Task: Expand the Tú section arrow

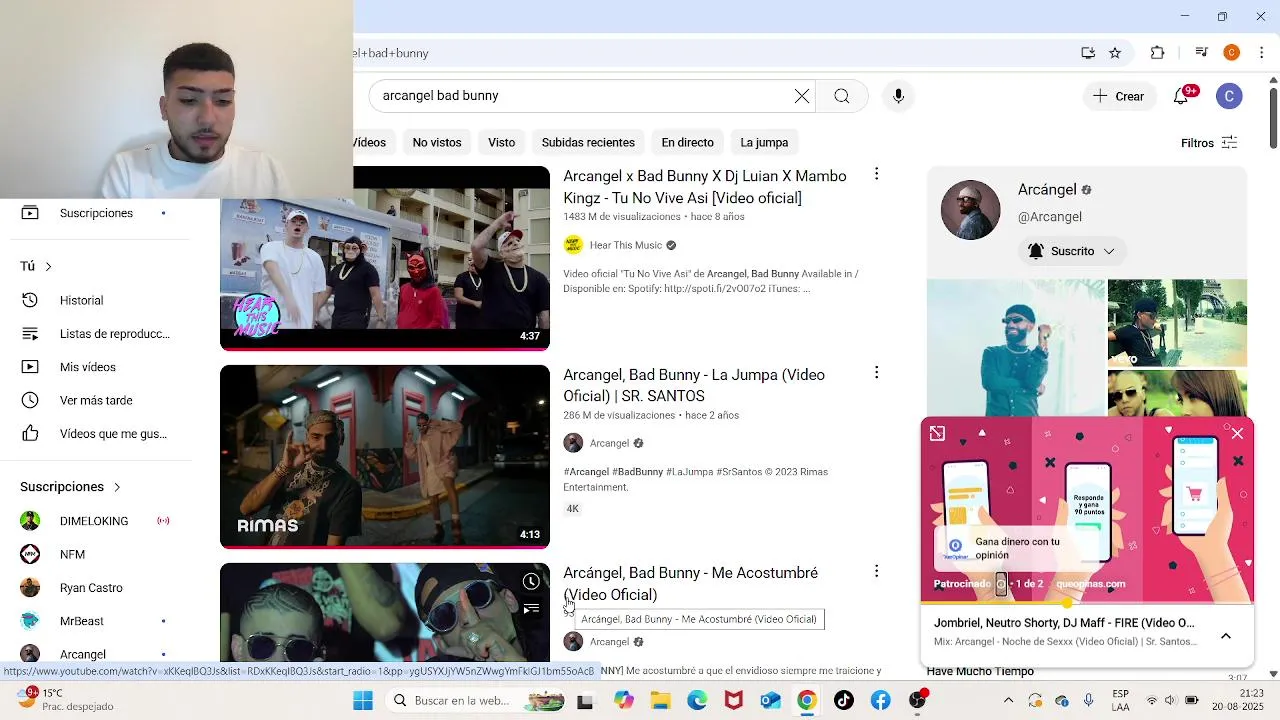Action: click(48, 266)
